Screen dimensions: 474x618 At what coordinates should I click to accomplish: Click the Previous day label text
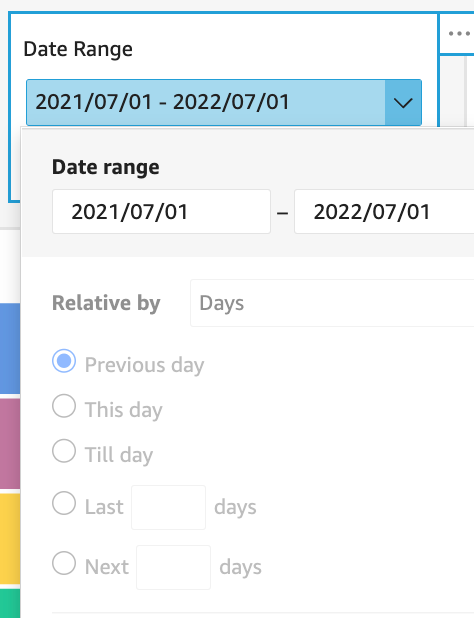[145, 365]
